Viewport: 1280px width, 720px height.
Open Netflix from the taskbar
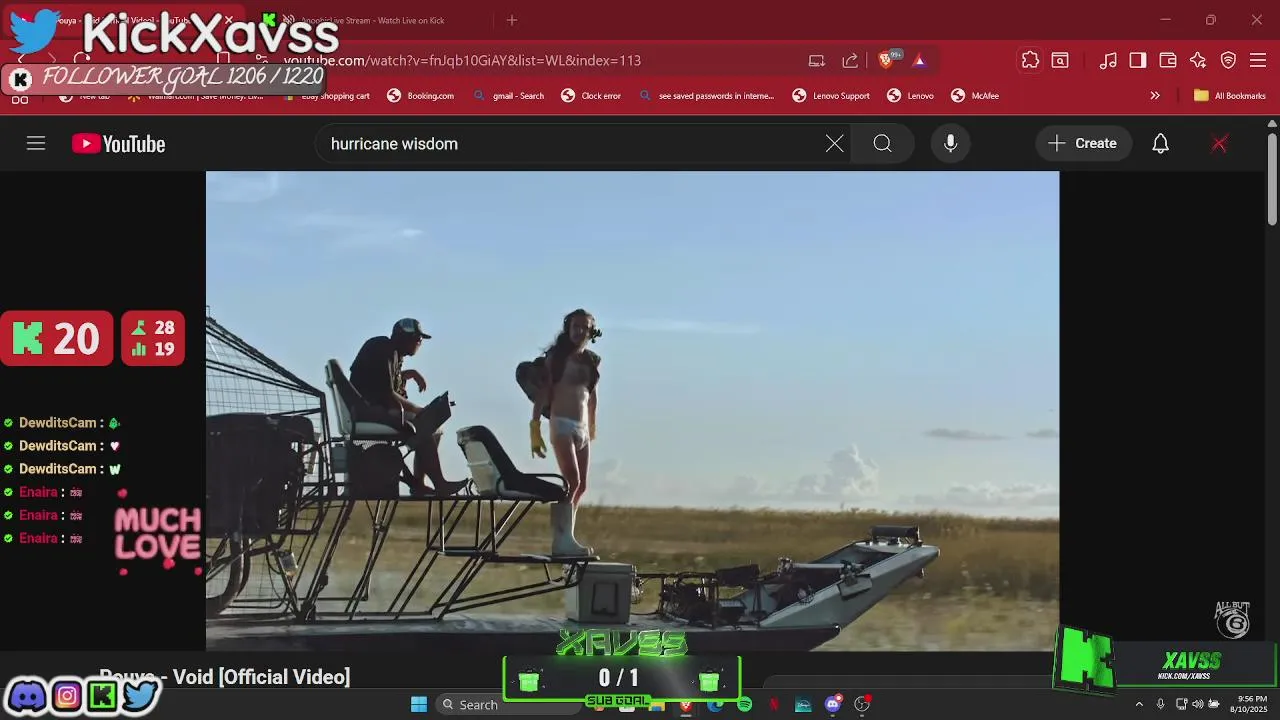click(x=773, y=704)
